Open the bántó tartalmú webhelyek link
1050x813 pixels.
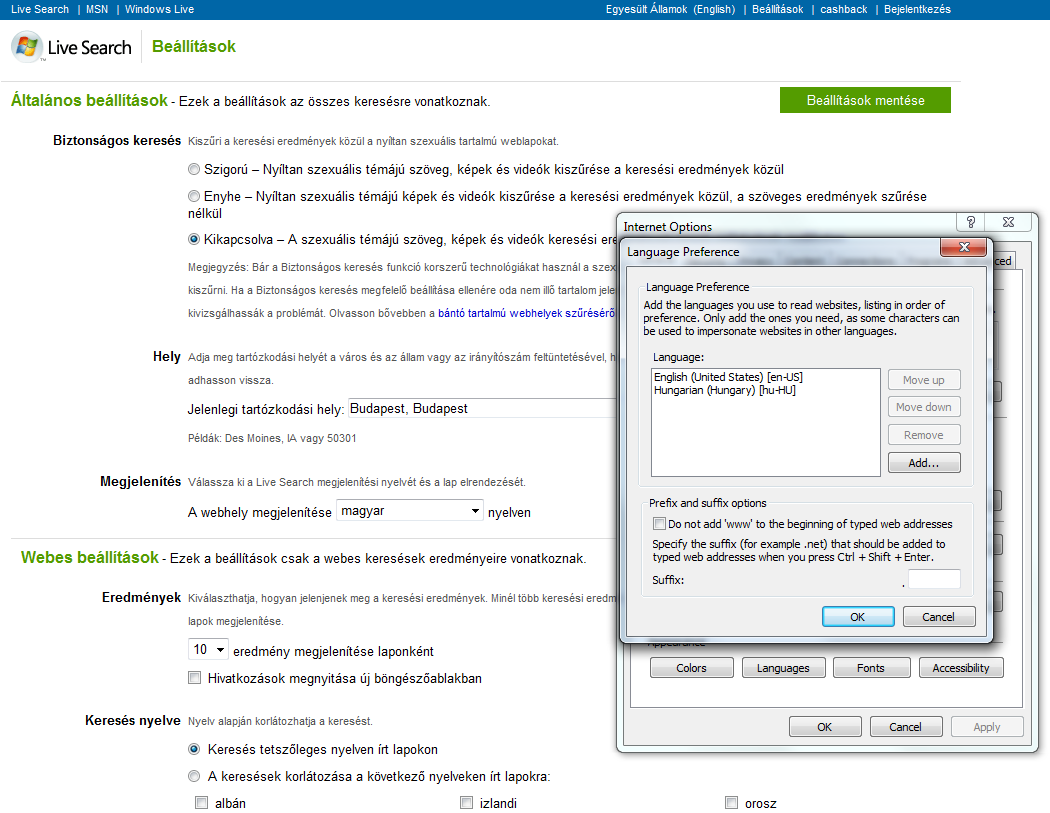coord(526,313)
